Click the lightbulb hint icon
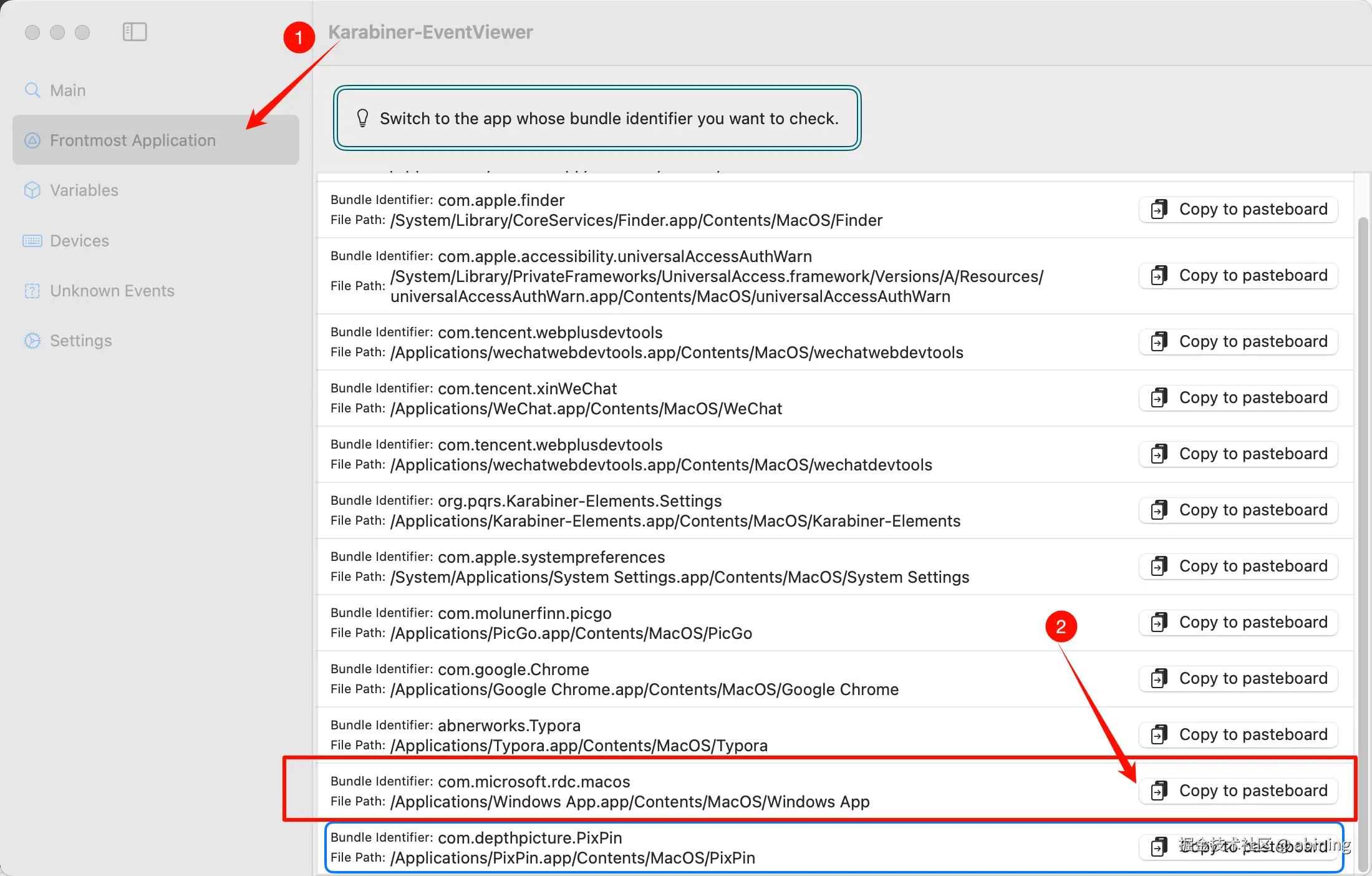Screen dimensions: 1372x876 (x=362, y=118)
